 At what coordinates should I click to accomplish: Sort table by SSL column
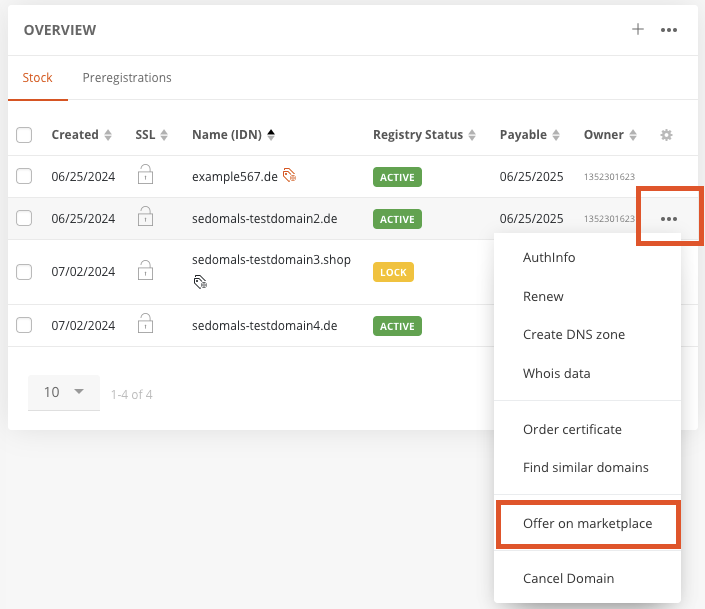(x=152, y=135)
